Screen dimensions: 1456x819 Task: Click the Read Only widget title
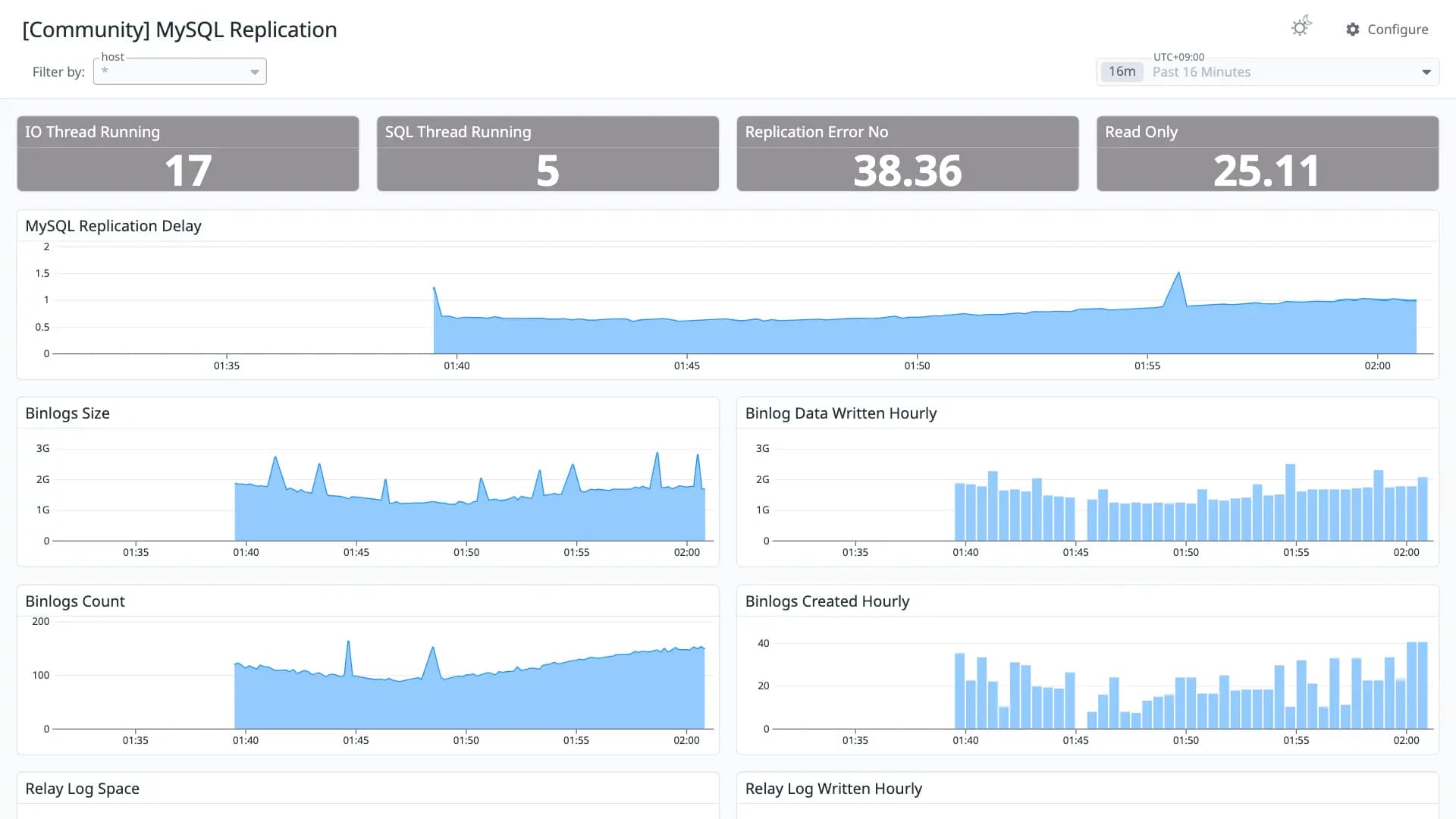(x=1141, y=132)
